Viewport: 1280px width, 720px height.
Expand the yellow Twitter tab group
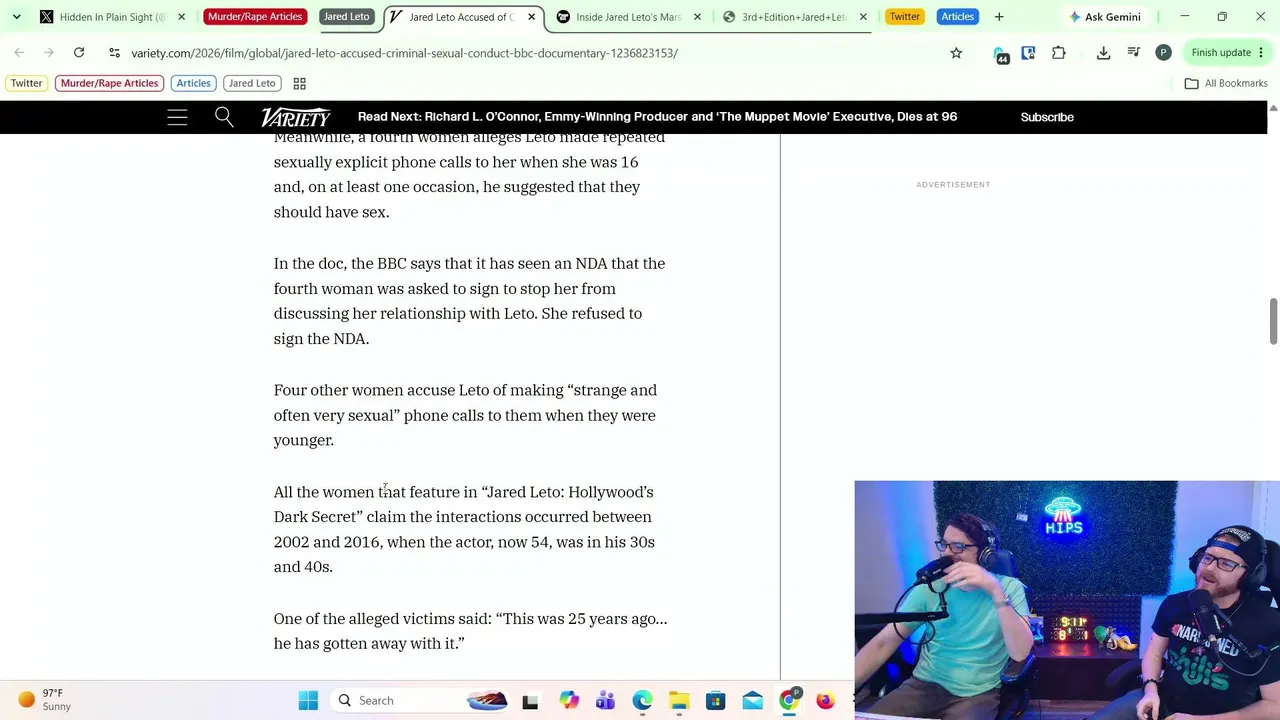pyautogui.click(x=904, y=17)
